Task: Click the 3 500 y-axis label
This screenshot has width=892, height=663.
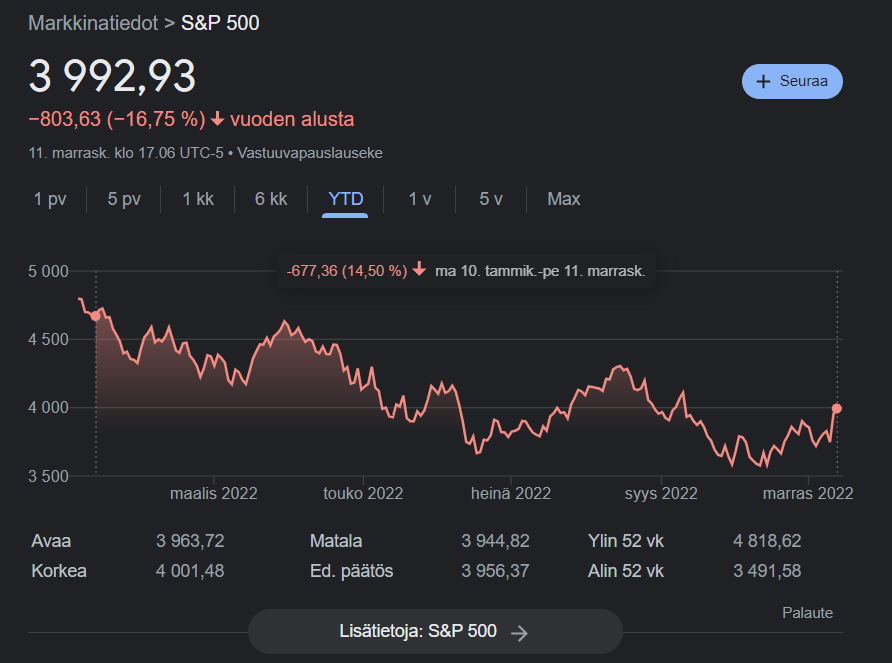Action: pos(48,476)
